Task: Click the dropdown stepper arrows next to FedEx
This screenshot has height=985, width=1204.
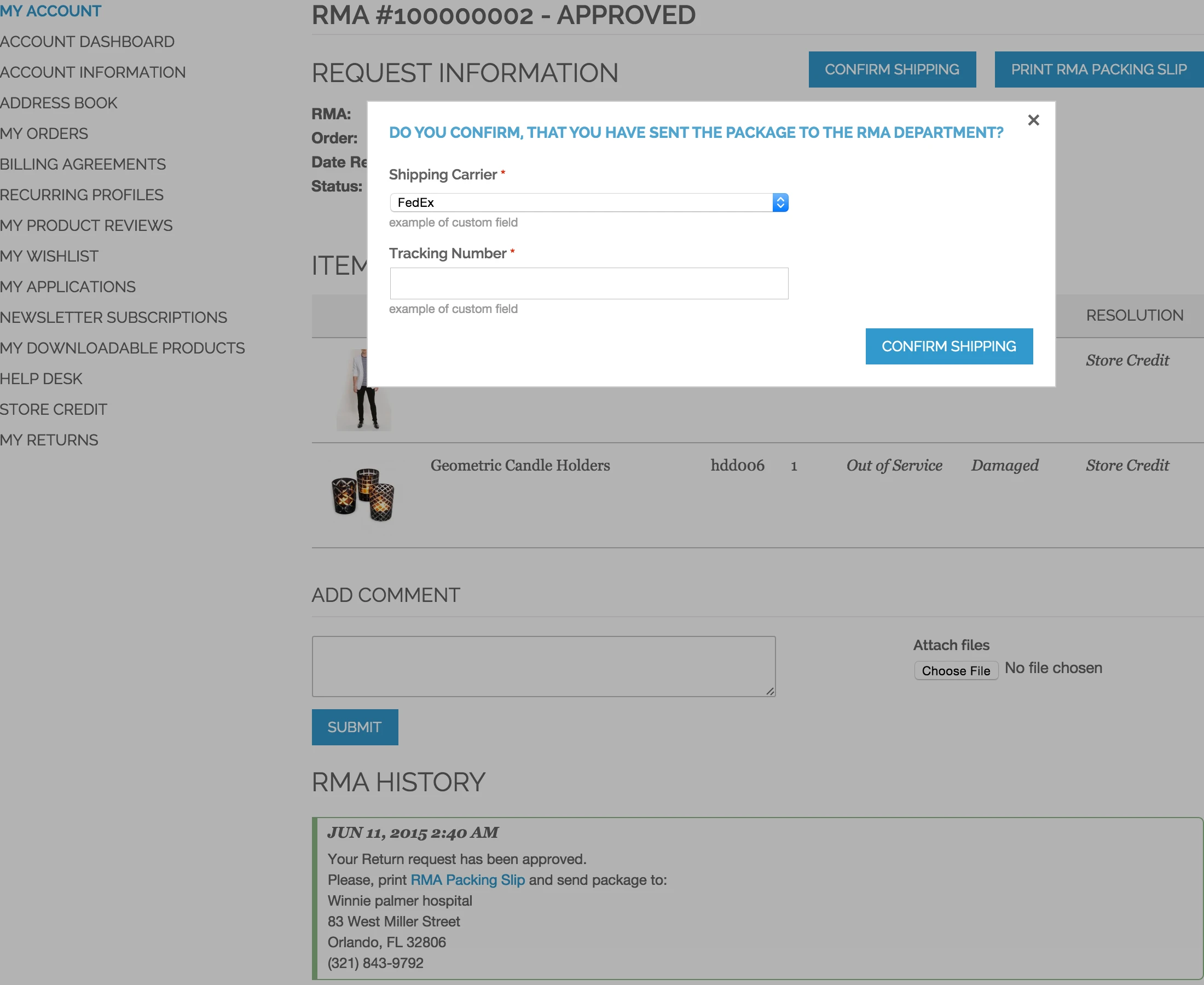Action: click(782, 202)
